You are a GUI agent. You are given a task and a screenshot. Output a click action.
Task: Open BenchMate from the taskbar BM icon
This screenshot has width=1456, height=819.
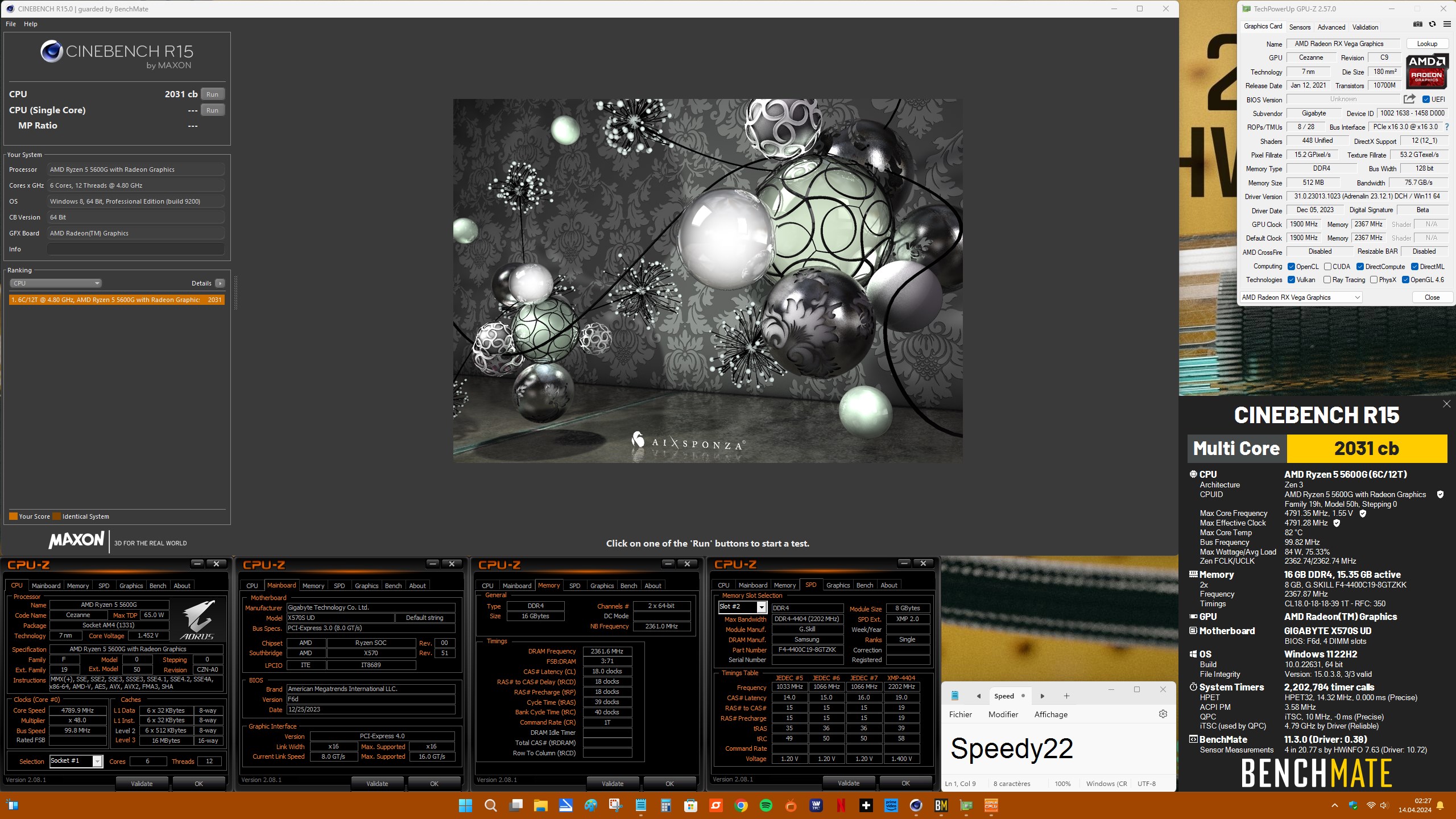tap(941, 805)
